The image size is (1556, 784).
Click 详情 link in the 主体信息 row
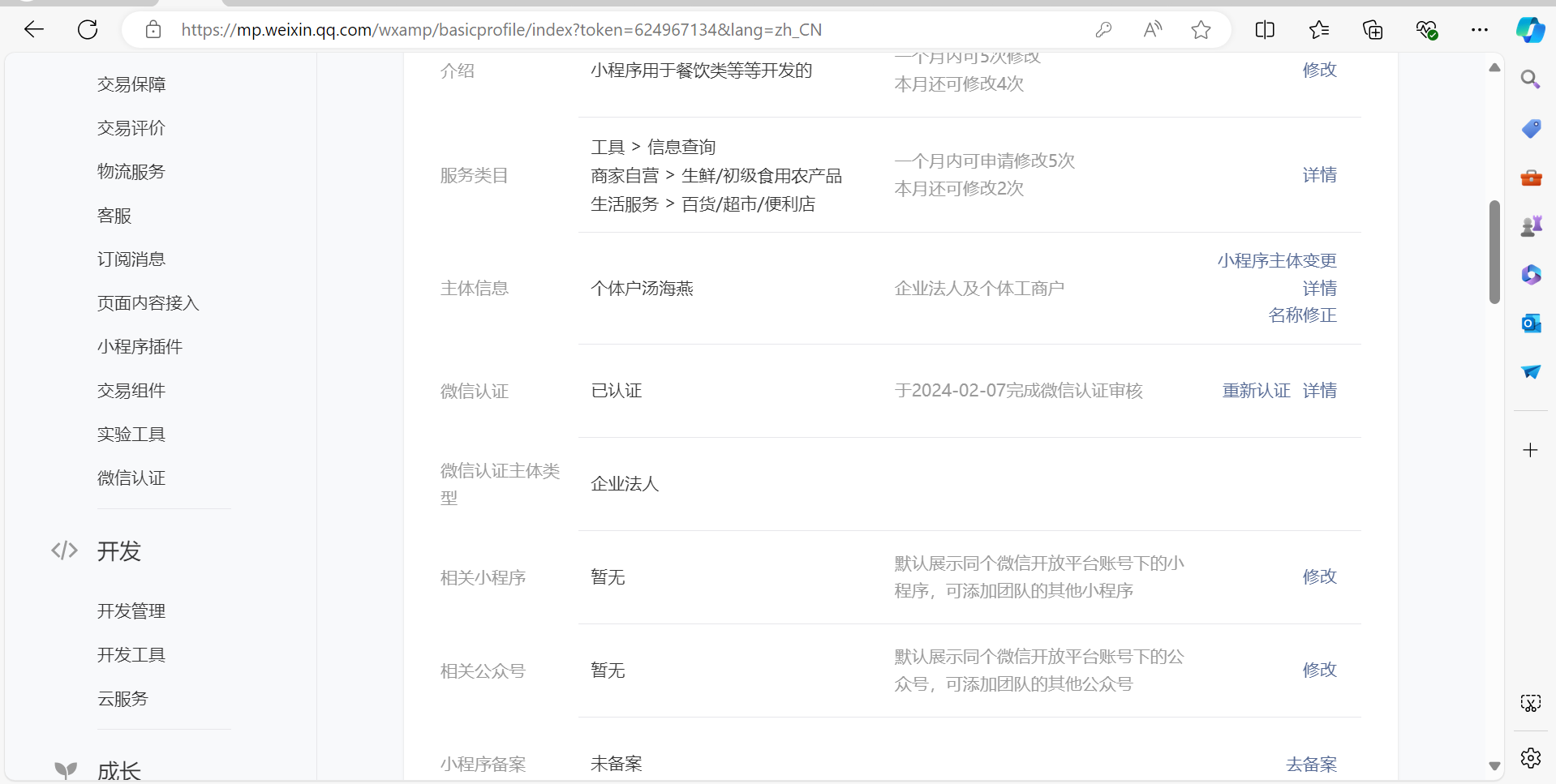point(1320,289)
